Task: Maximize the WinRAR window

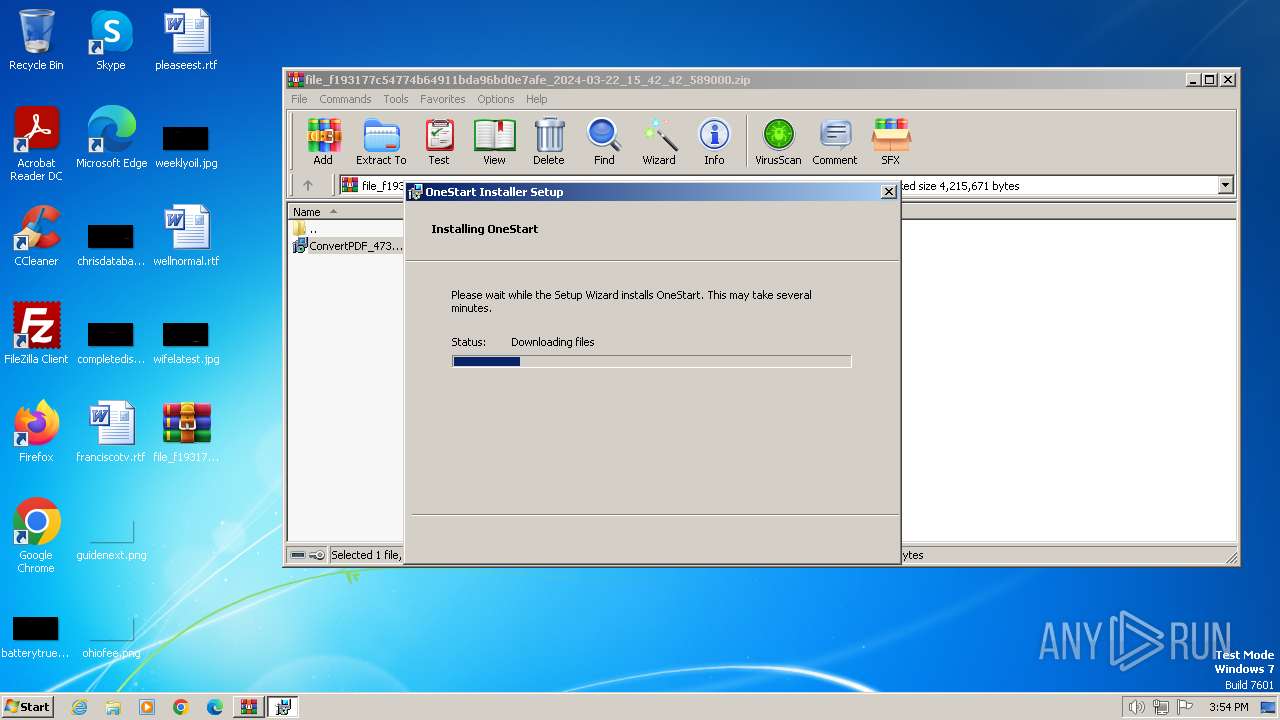Action: (x=1210, y=80)
